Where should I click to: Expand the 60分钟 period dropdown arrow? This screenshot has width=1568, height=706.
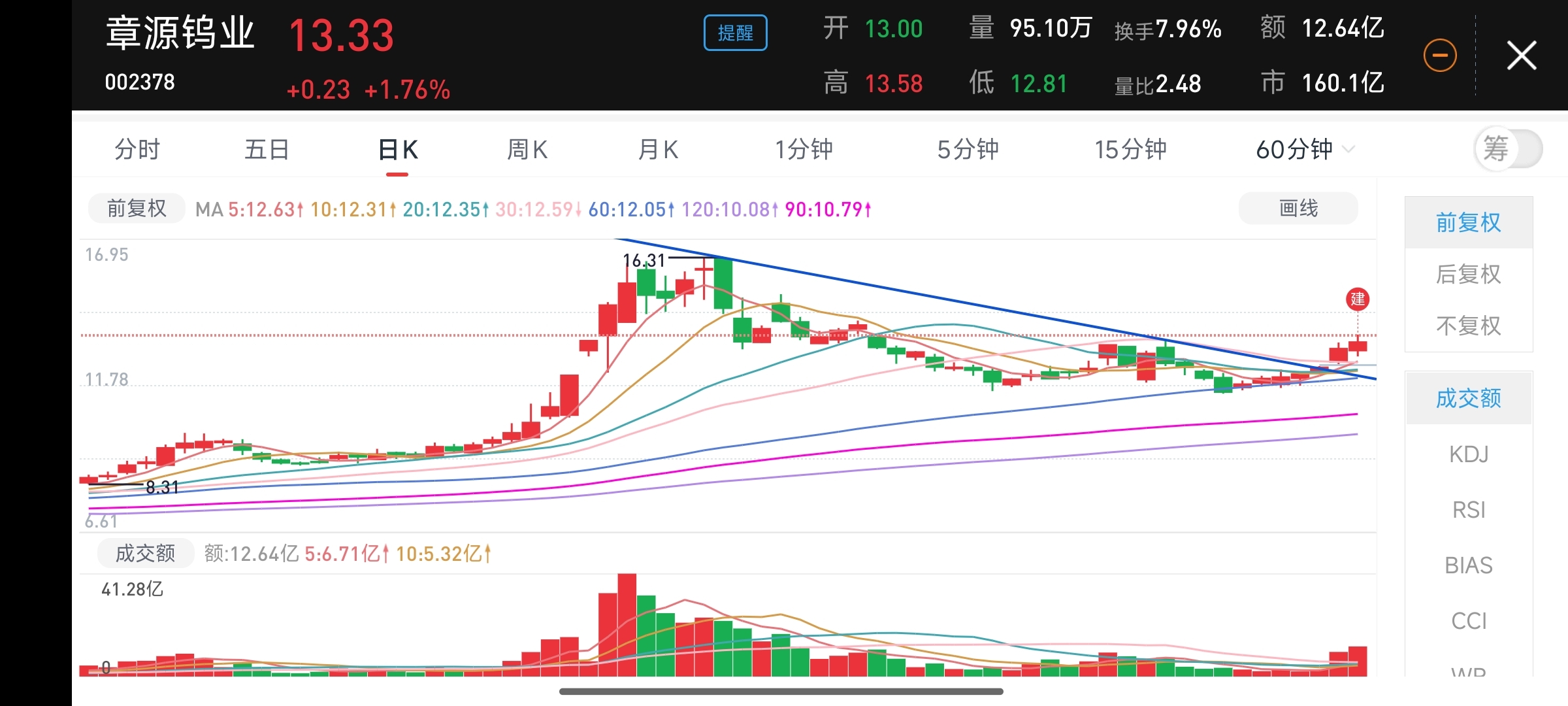click(x=1348, y=150)
